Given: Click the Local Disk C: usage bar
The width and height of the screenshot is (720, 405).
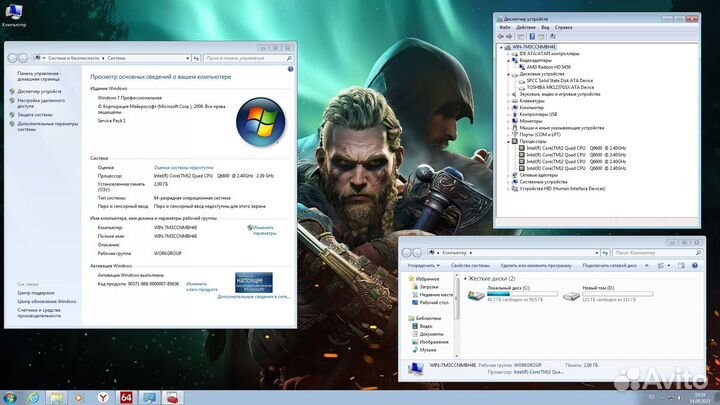Looking at the screenshot, I should 522,294.
